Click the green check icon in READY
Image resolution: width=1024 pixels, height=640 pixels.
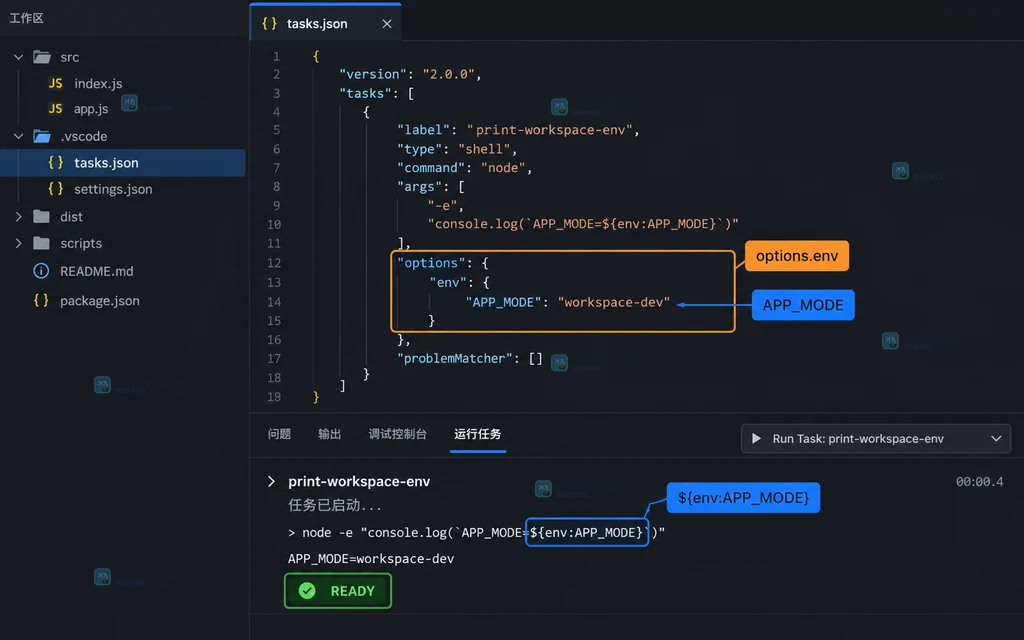click(307, 590)
